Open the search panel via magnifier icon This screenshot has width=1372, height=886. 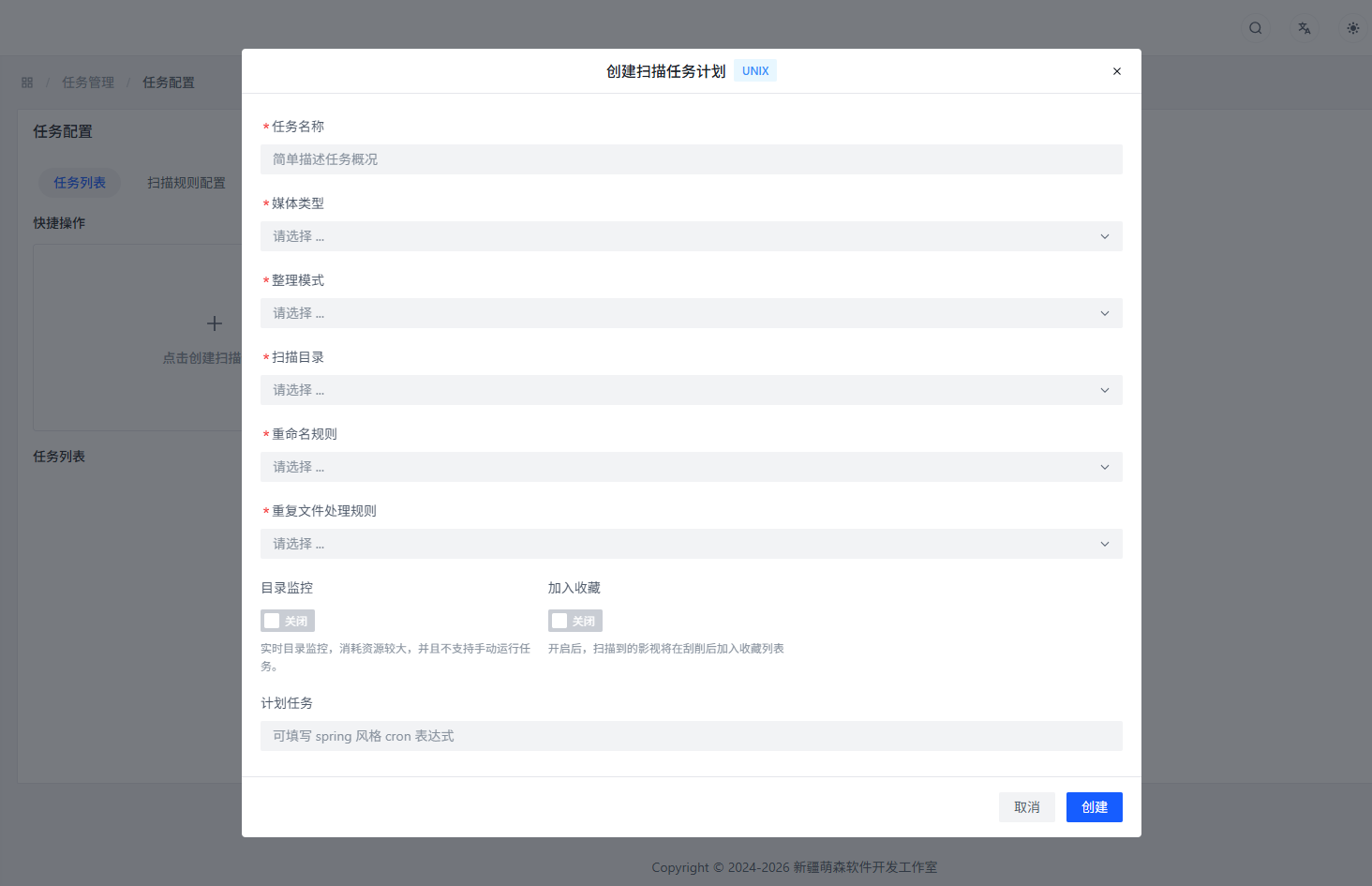[1256, 27]
